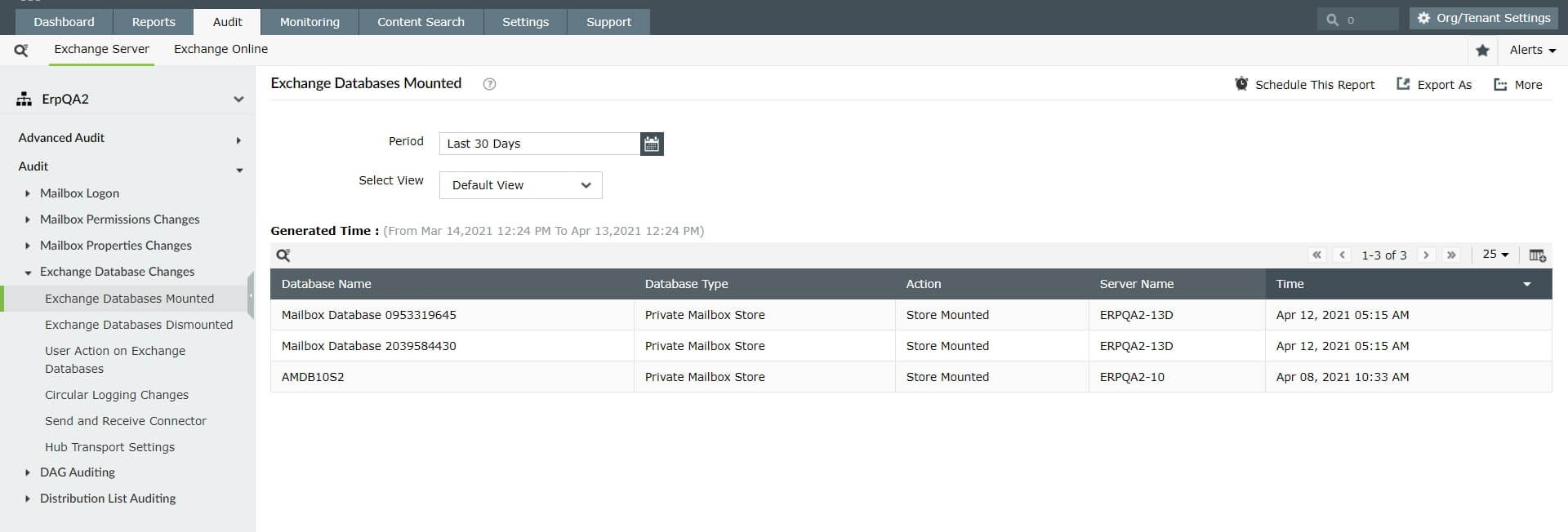
Task: Go to the last page arrow
Action: click(x=1451, y=255)
